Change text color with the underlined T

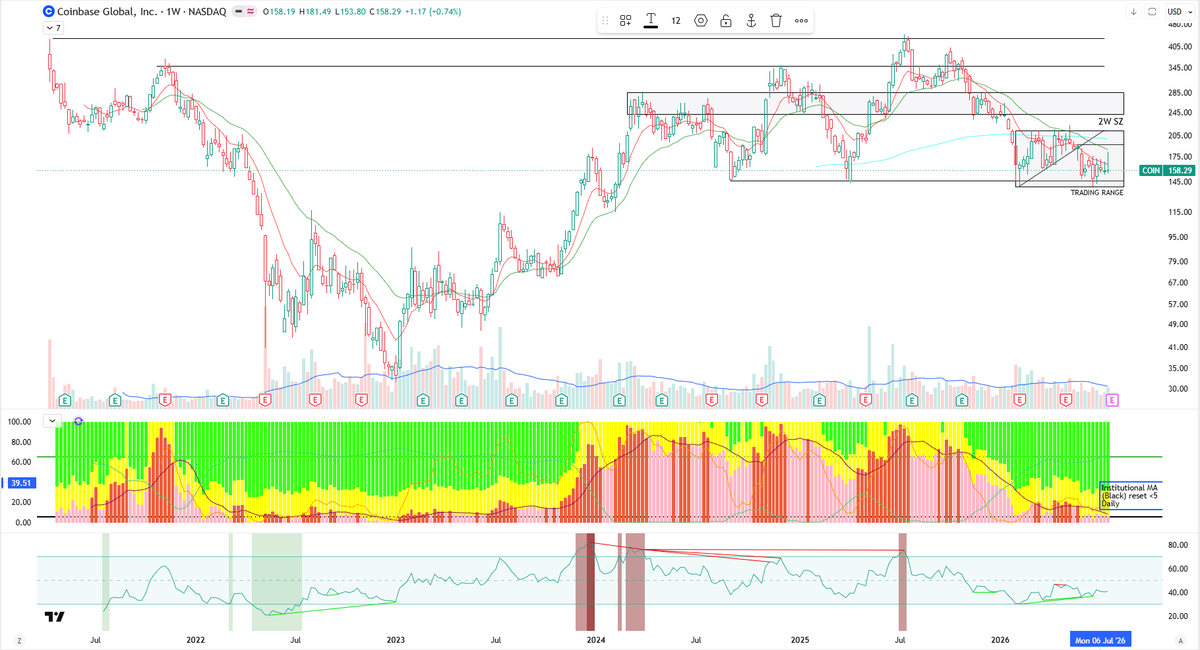pyautogui.click(x=651, y=20)
